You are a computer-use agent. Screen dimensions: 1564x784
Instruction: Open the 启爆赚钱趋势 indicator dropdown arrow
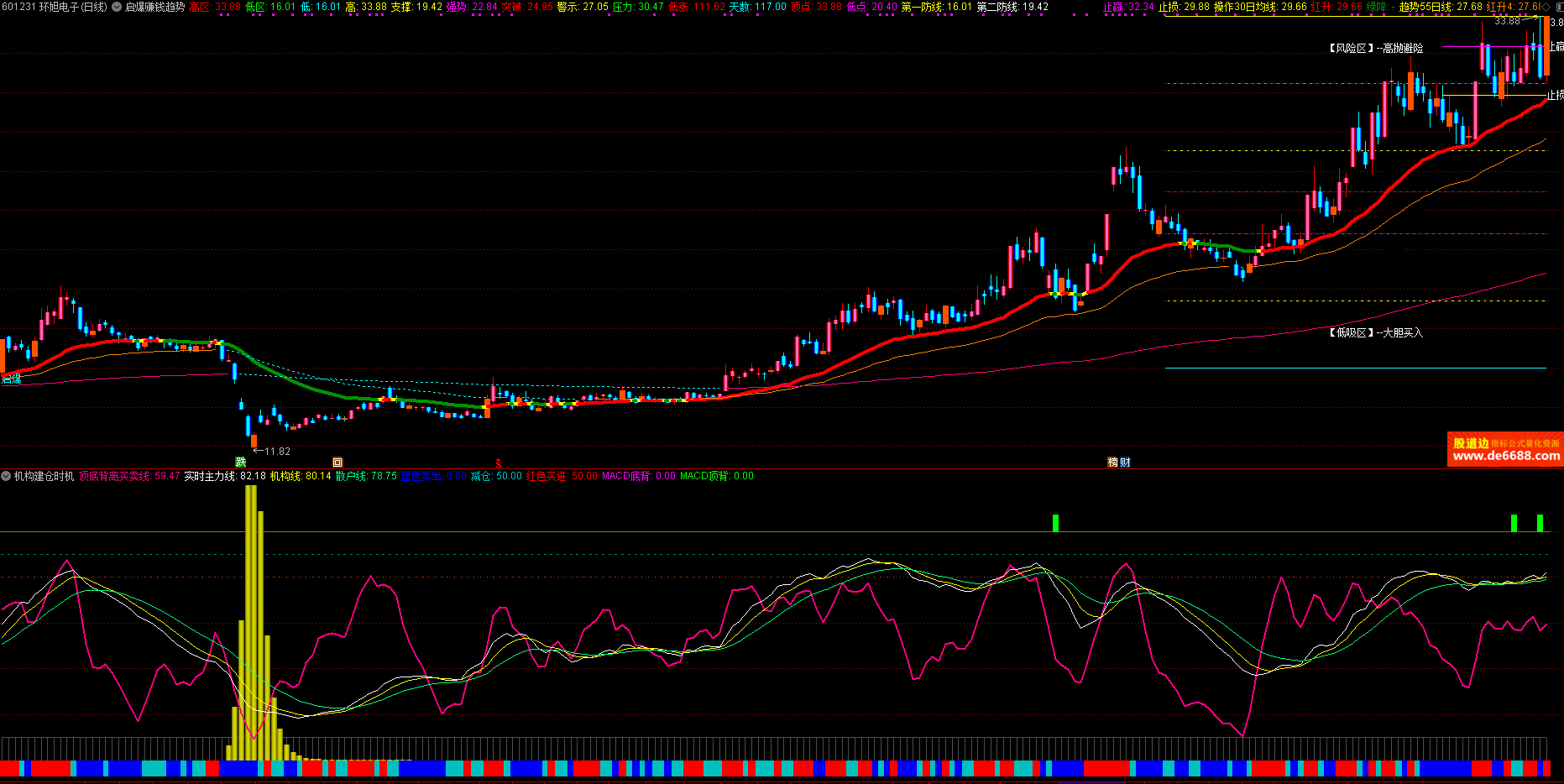(117, 7)
